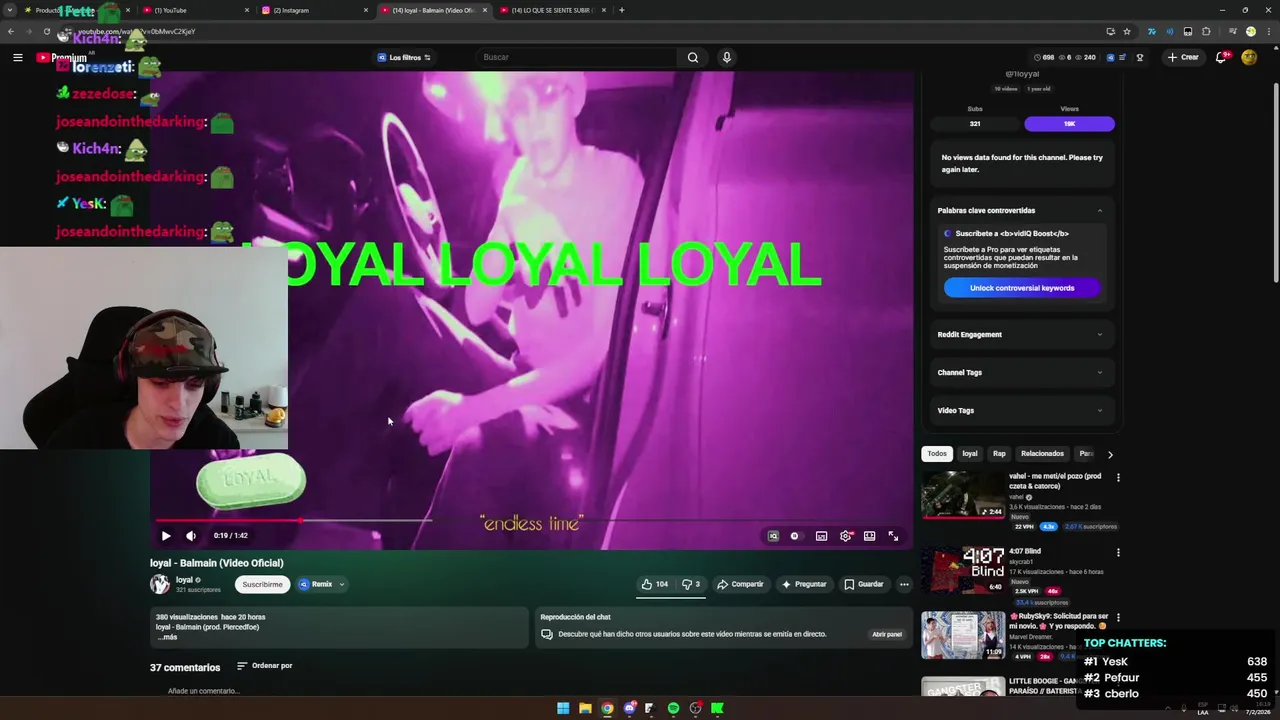Select the loyal filter chip
Screen dimensions: 1280x720
969,453
